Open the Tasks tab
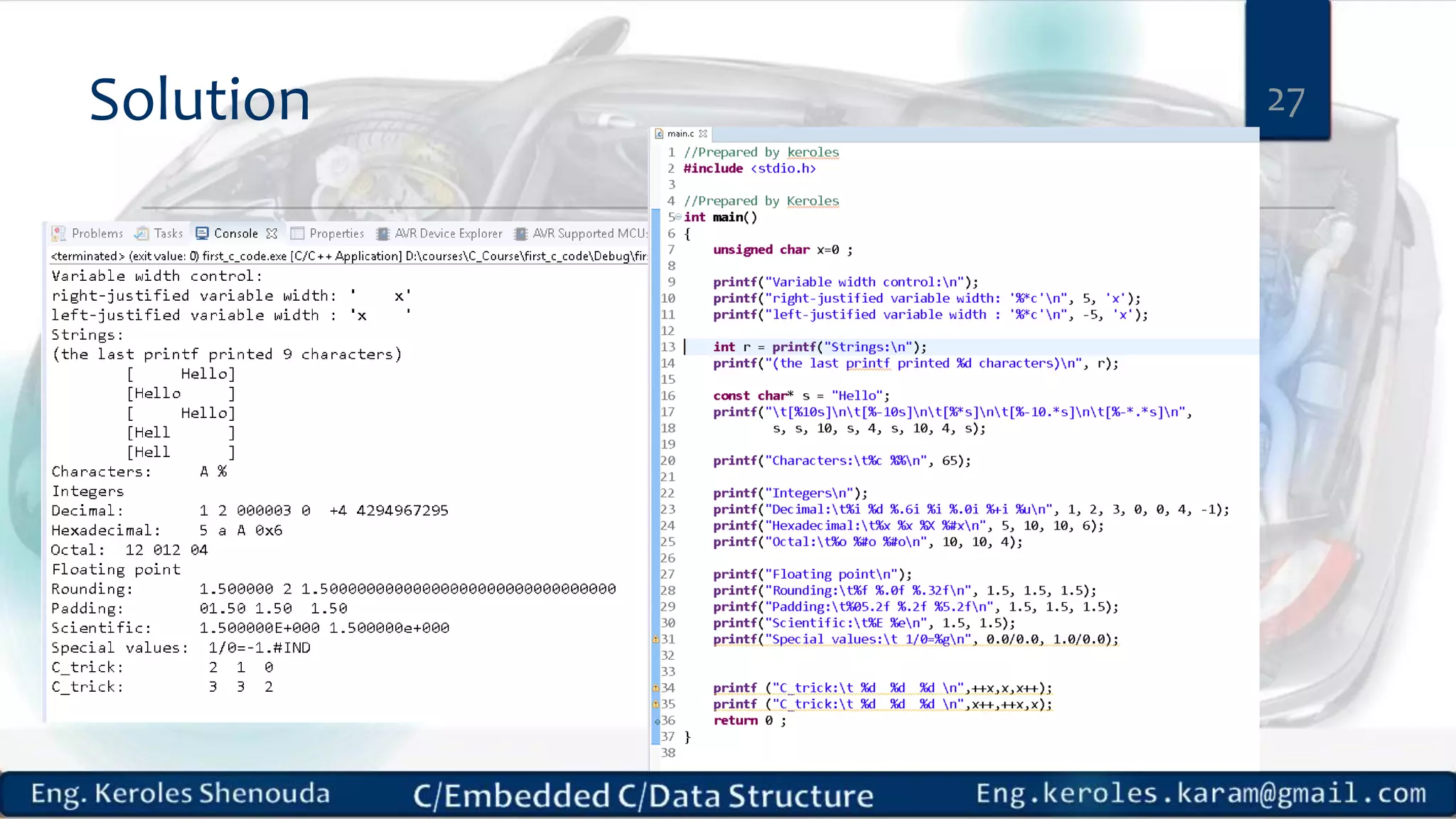 coord(168,233)
